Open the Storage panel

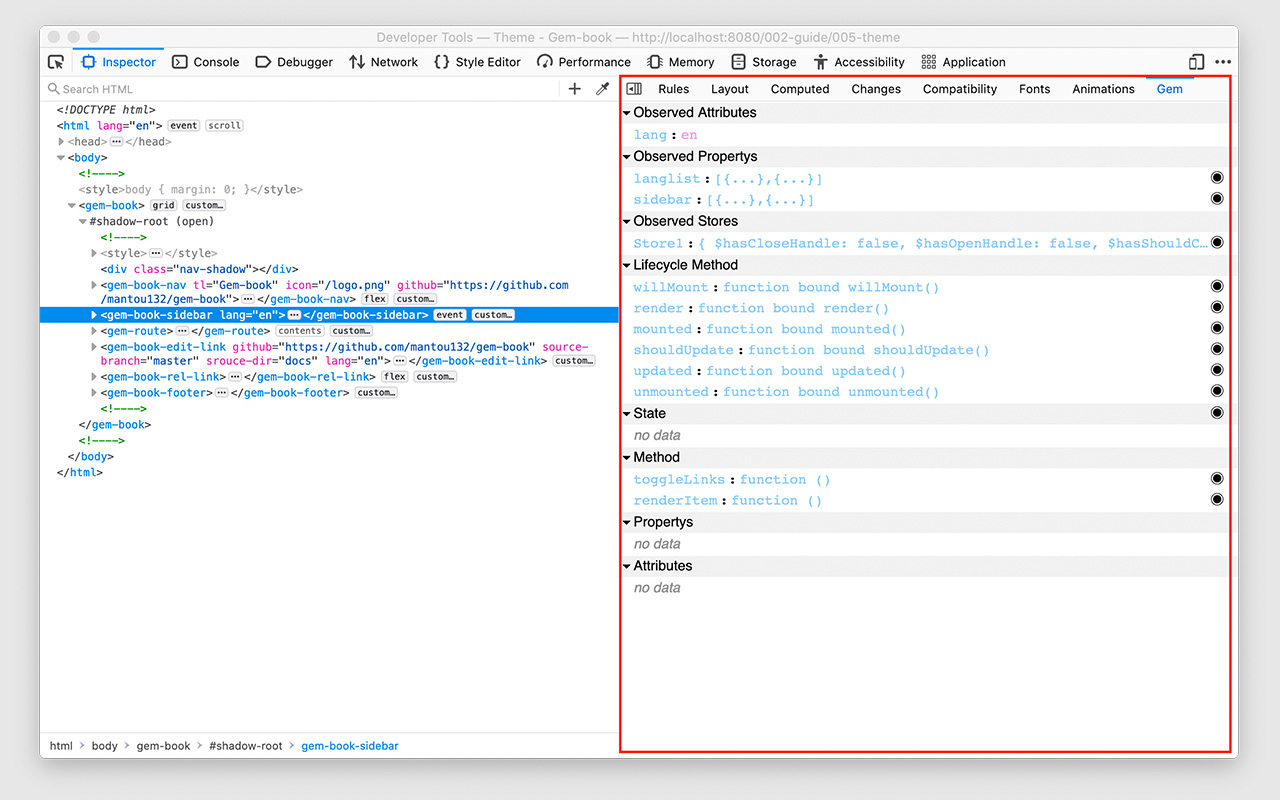tap(763, 62)
